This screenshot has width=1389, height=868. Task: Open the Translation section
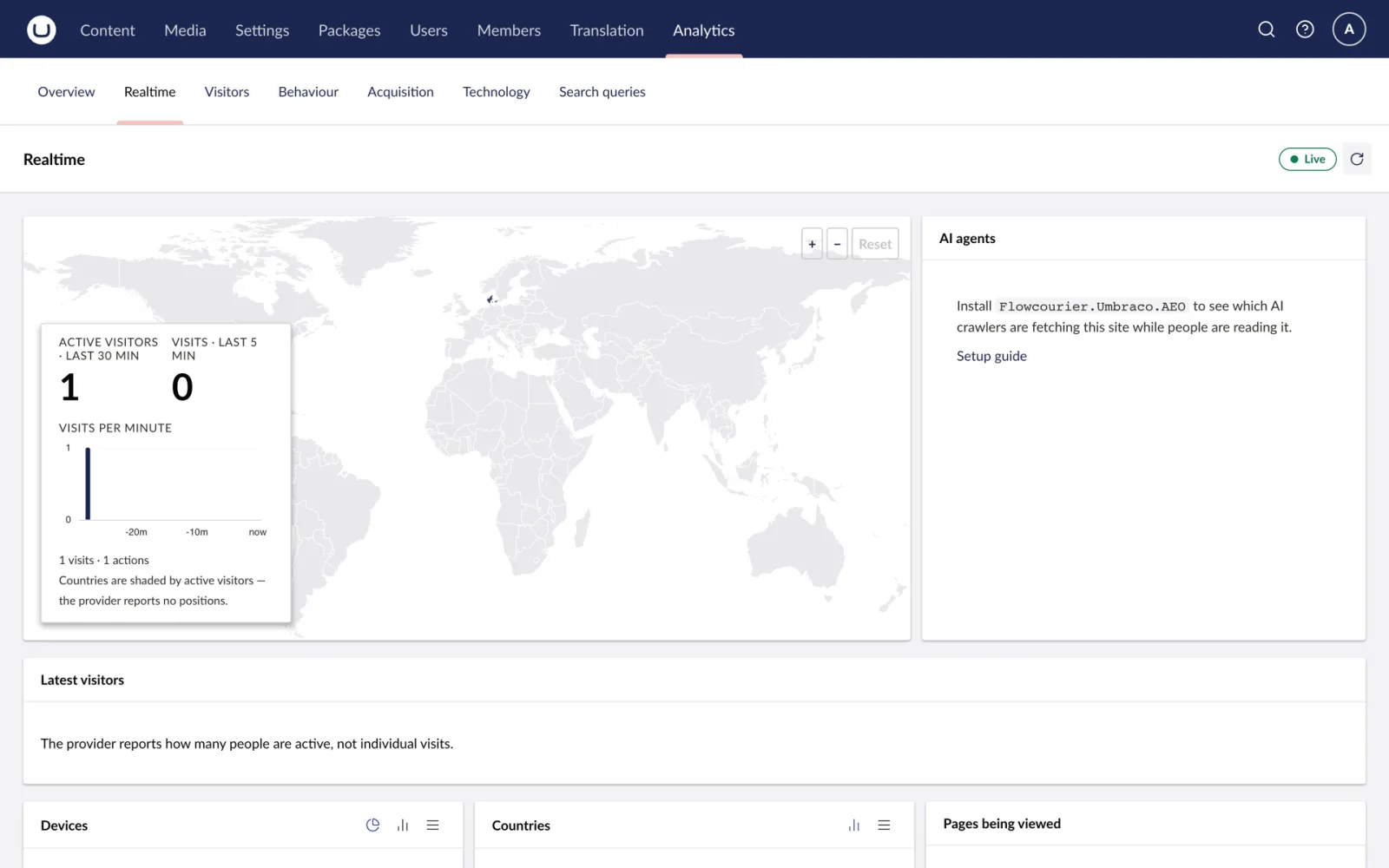607,30
